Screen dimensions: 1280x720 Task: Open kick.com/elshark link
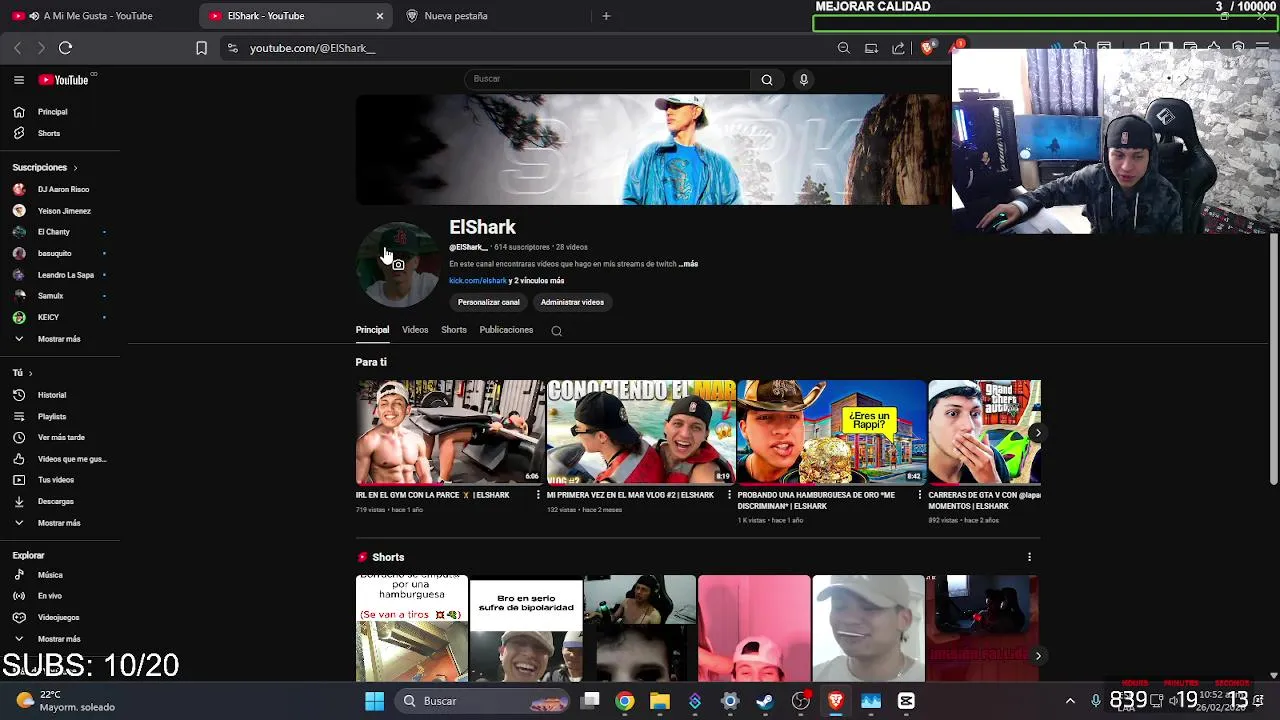click(477, 281)
